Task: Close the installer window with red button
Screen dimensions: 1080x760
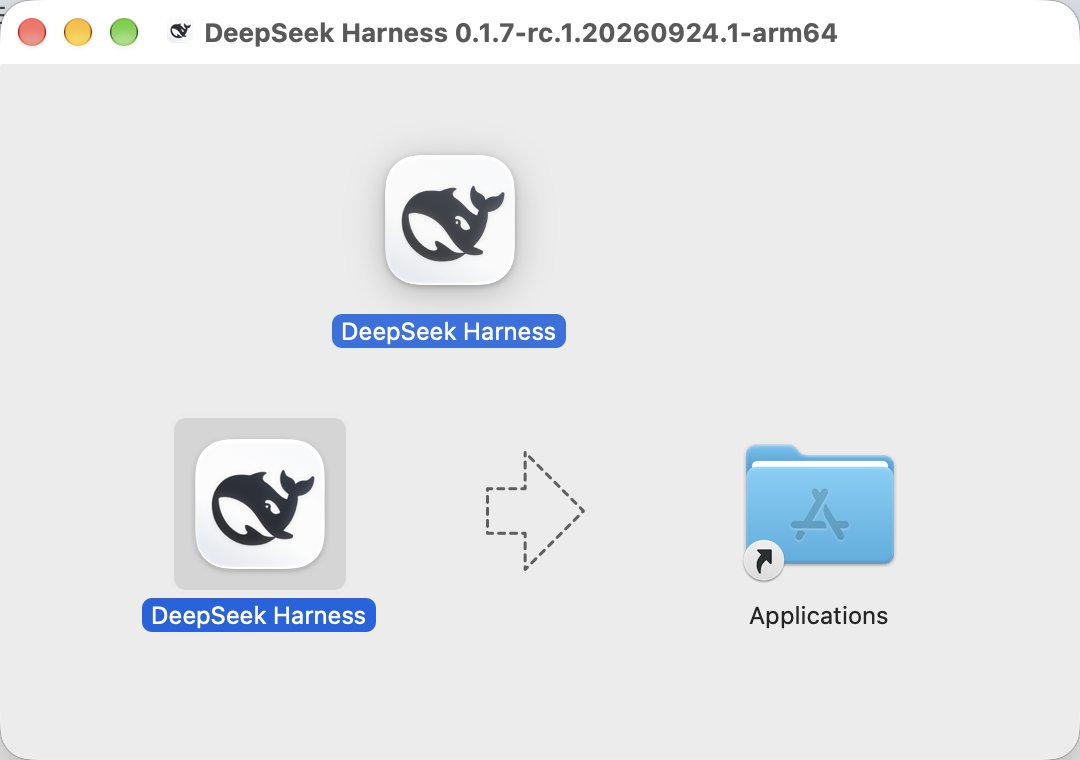Action: (32, 32)
